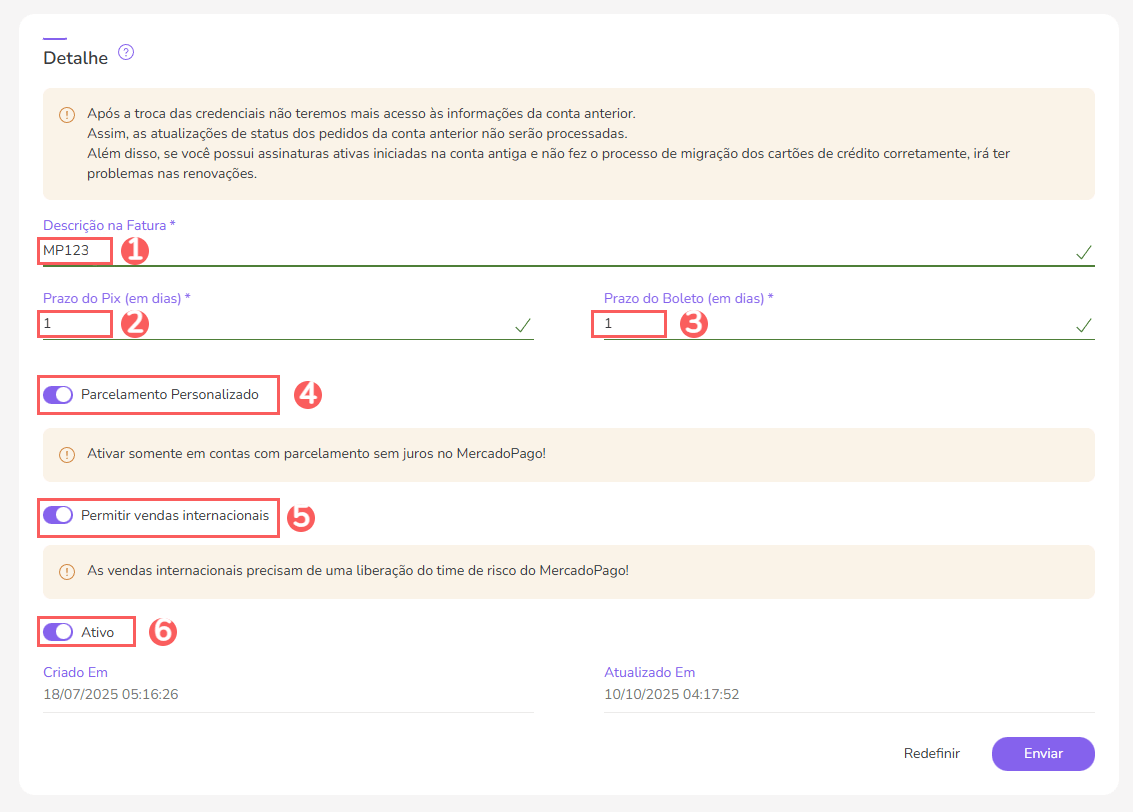Click the Detalhe section heading
This screenshot has height=812, width=1133.
click(75, 59)
